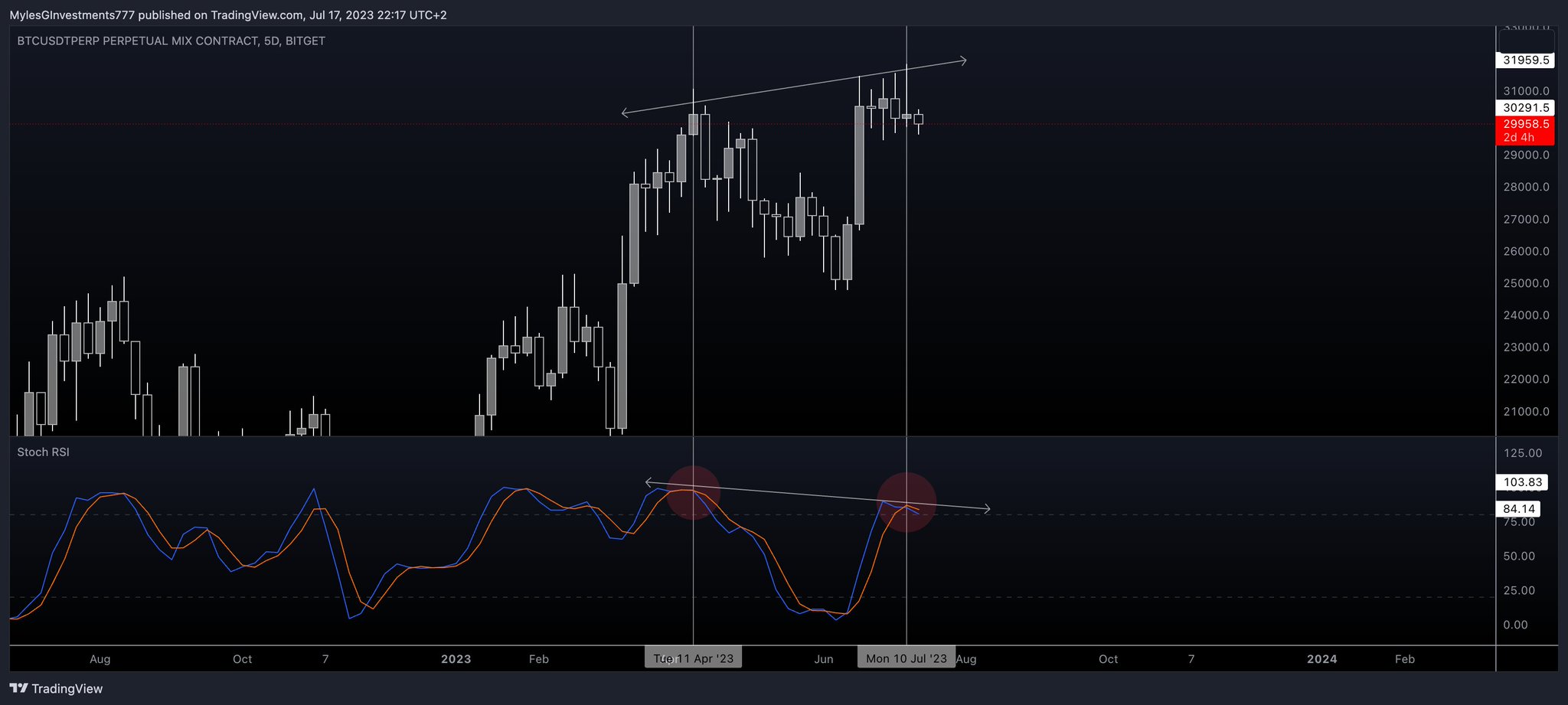Click the 27000.0 price axis label
This screenshot has height=705, width=1568.
tap(1526, 220)
